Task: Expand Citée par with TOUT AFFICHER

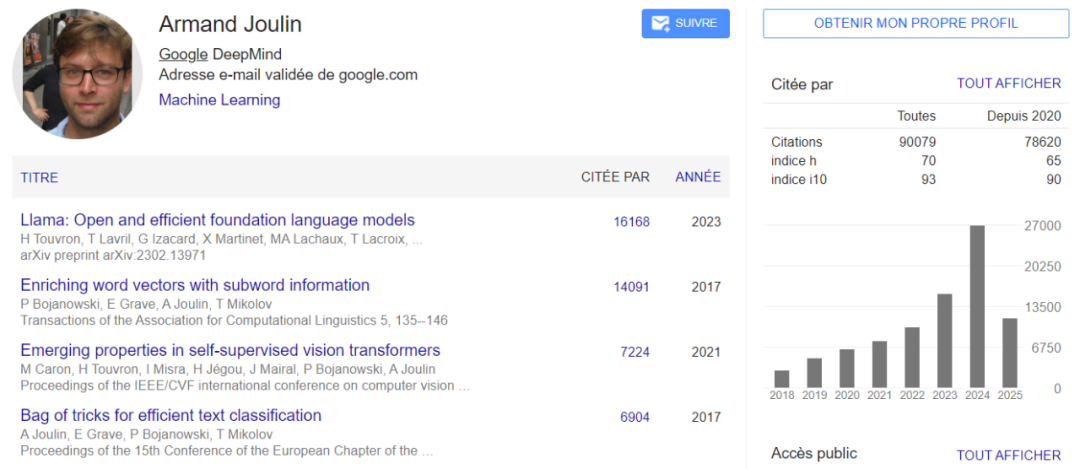Action: [1008, 84]
